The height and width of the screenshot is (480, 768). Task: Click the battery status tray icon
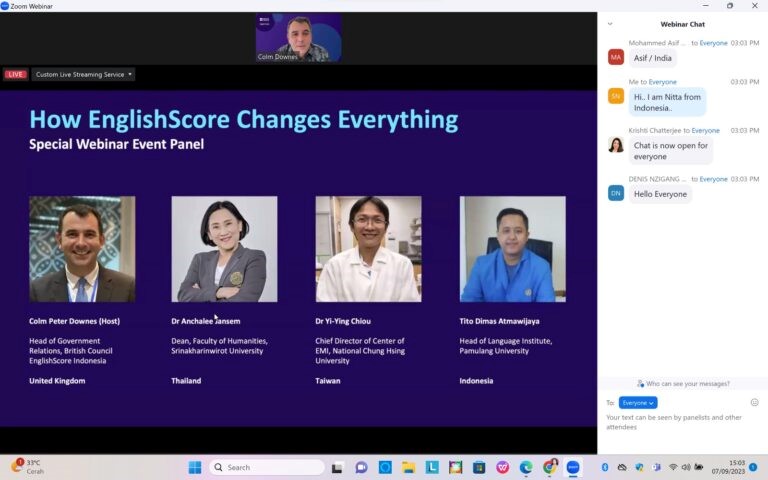(699, 467)
